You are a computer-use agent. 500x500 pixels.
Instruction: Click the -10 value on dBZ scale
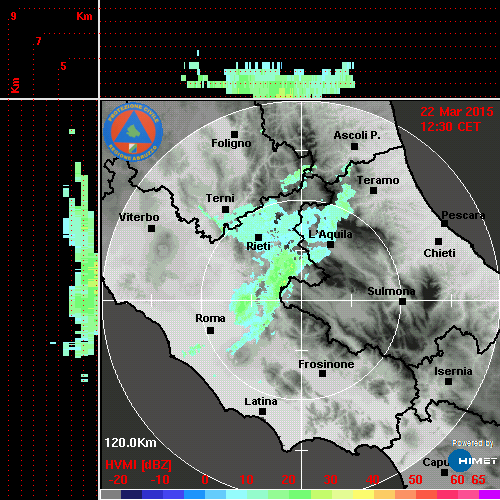(x=160, y=480)
